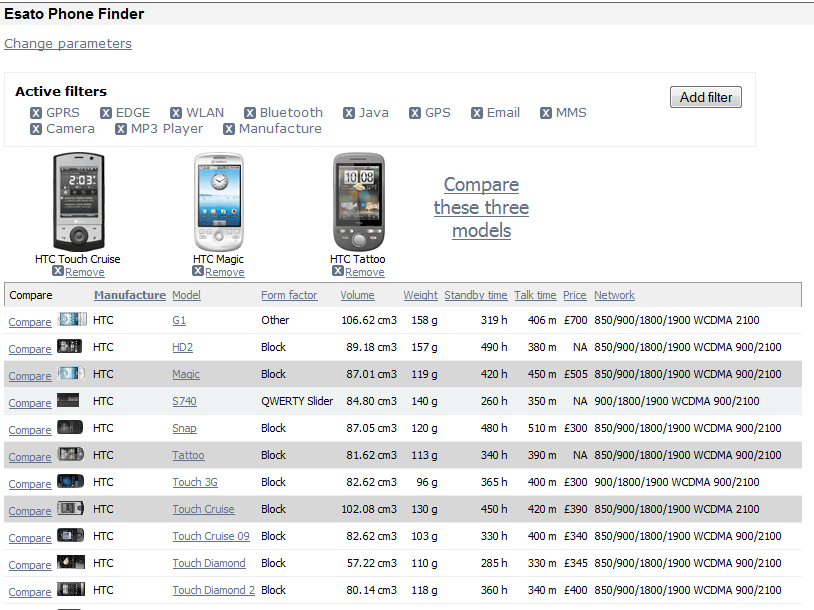
Task: Click the Touch Cruise 09 row thumbnail
Action: pos(71,535)
